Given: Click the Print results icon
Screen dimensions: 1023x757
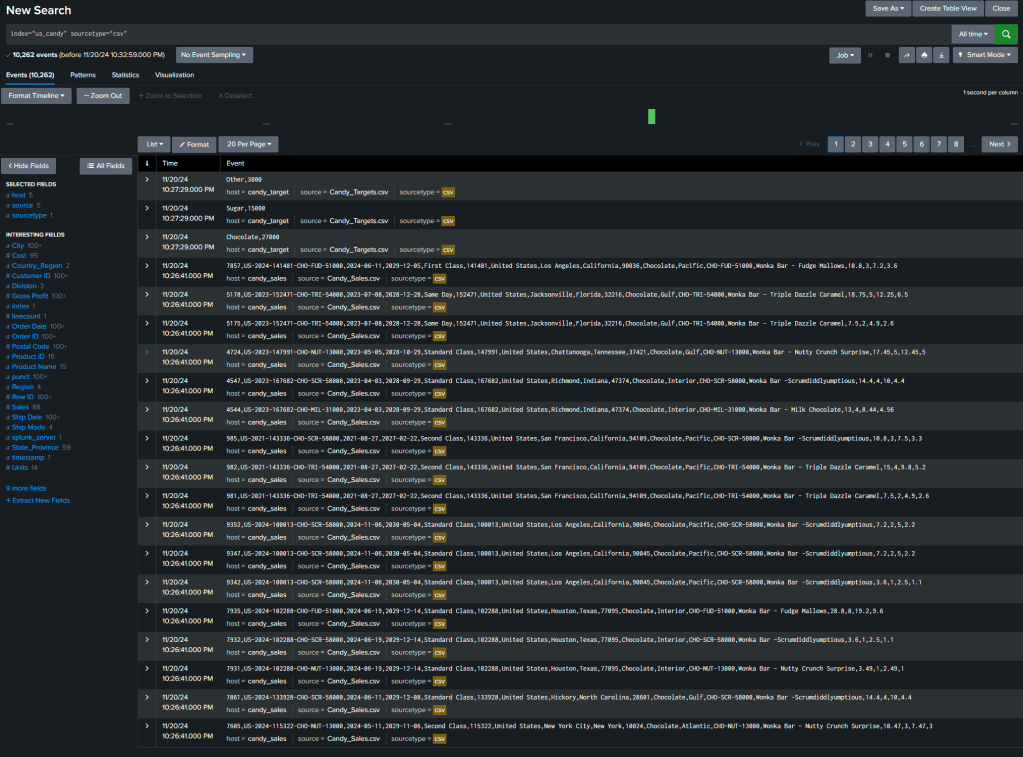Looking at the screenshot, I should 923,55.
